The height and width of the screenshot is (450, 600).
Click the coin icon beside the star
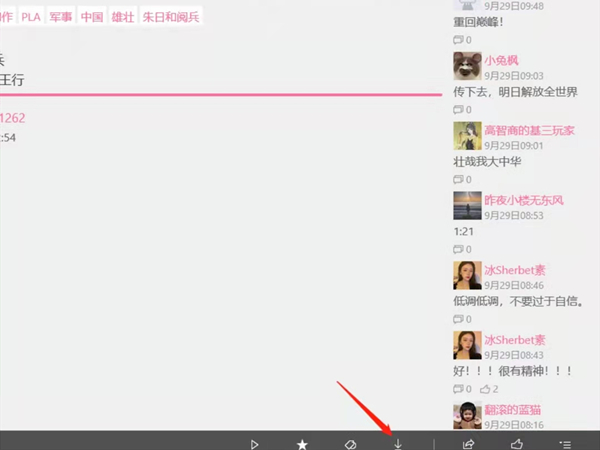350,444
